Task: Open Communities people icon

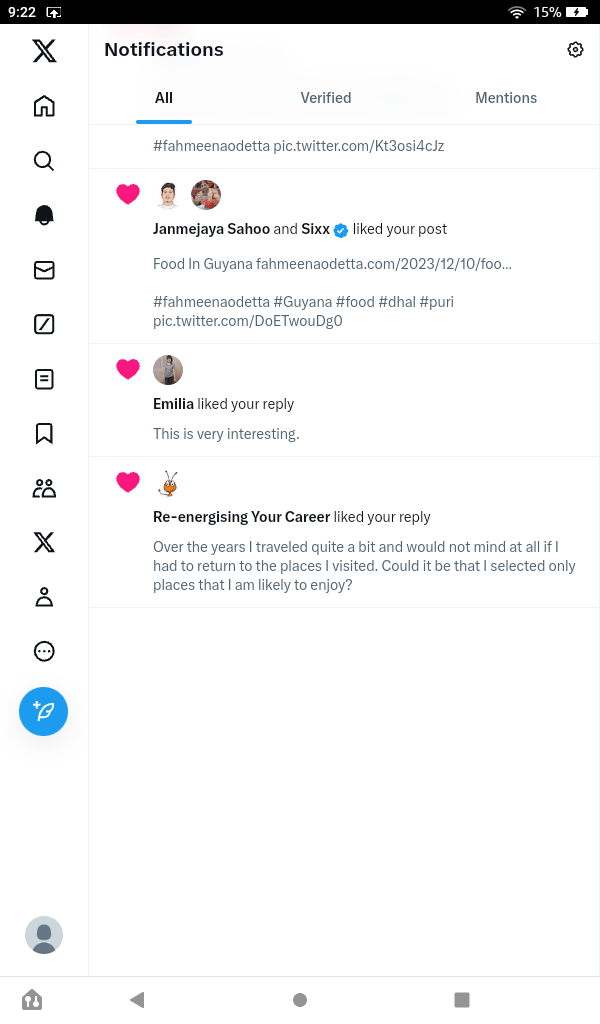Action: (44, 488)
